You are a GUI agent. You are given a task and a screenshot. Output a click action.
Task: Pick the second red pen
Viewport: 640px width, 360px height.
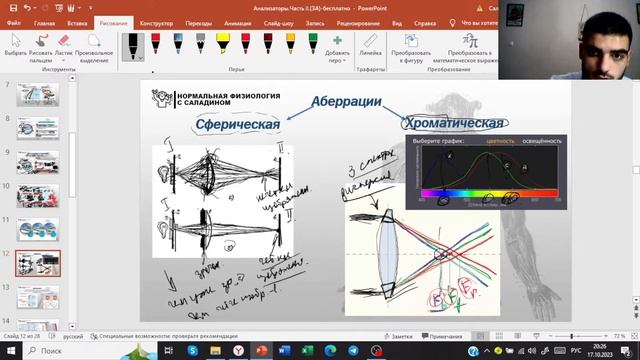[245, 43]
